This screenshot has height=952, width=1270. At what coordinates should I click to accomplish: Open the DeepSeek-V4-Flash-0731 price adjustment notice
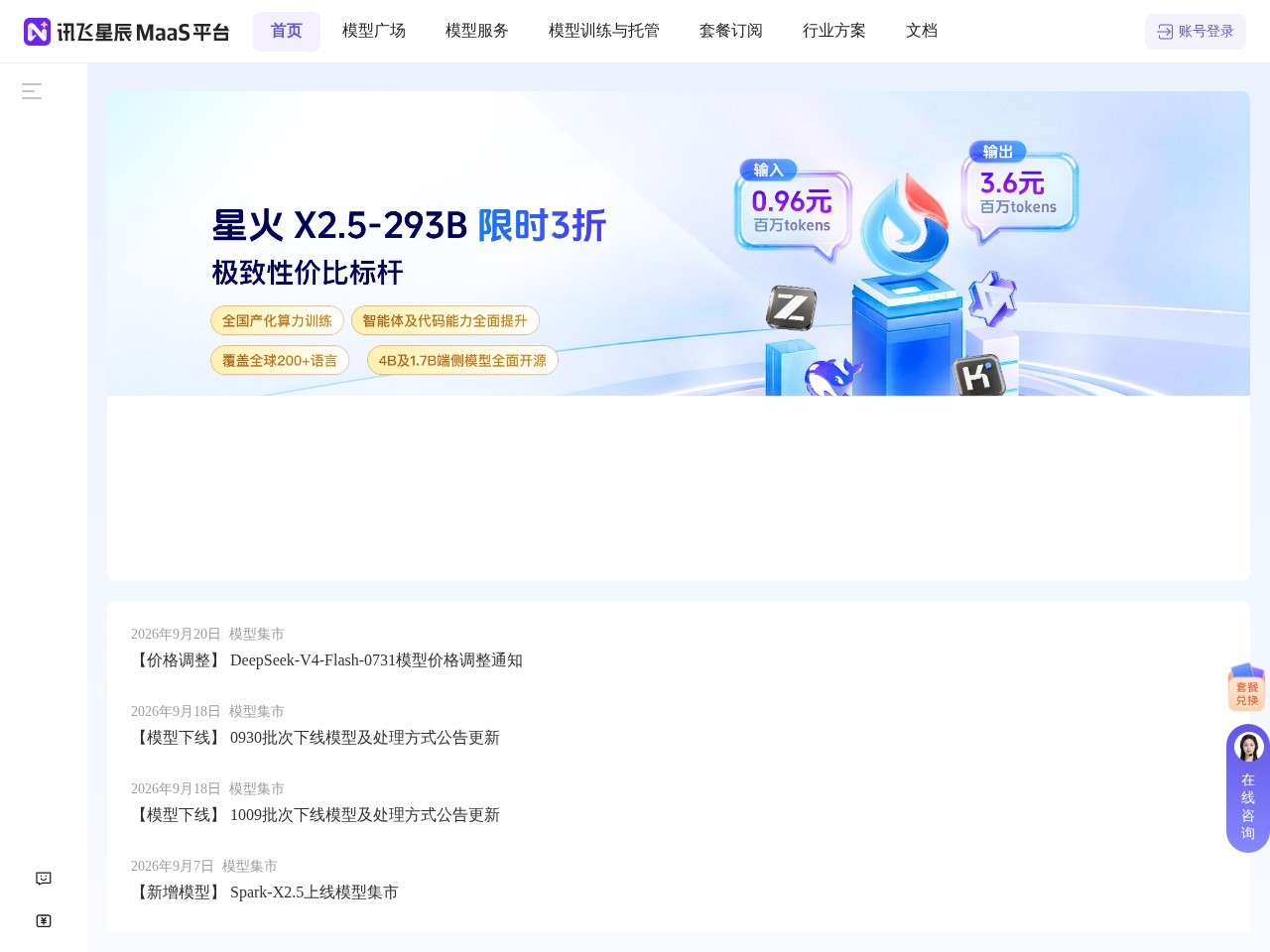point(327,660)
